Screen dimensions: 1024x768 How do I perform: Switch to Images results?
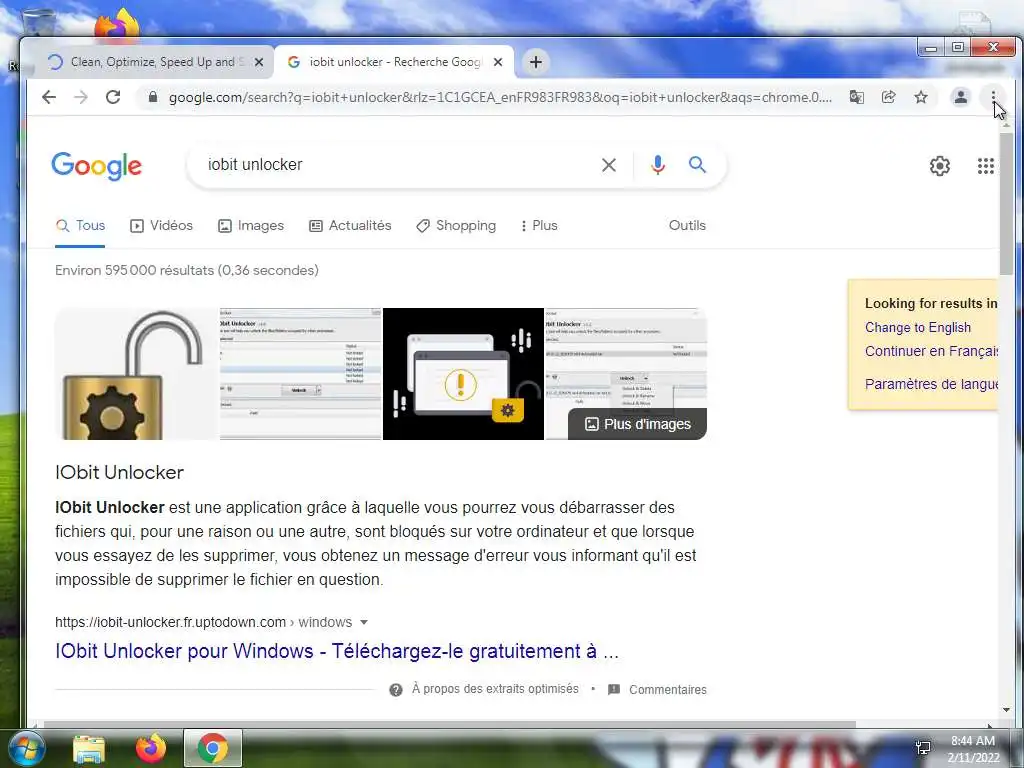click(251, 225)
